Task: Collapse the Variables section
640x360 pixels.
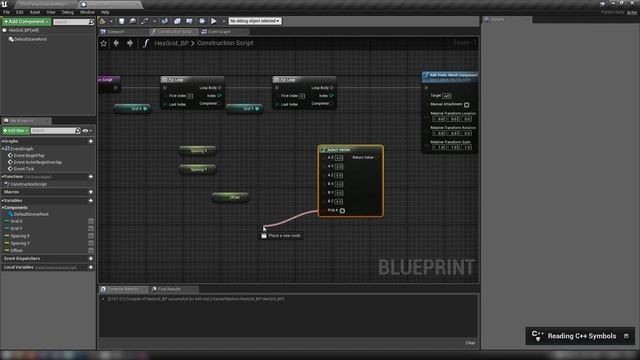Action: coord(2,201)
